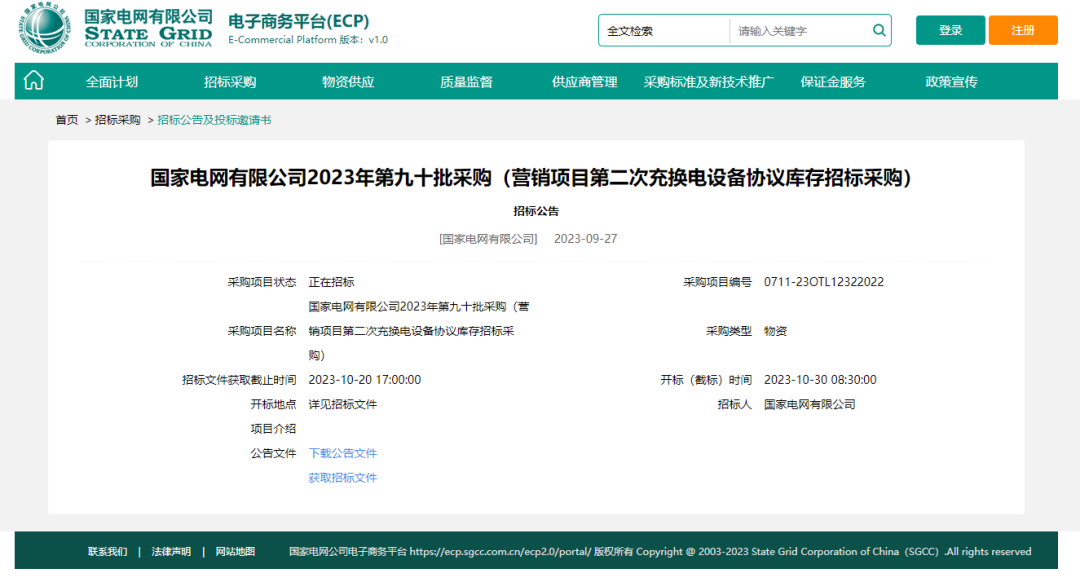Click 网站地图 in the footer
This screenshot has height=582, width=1080.
235,552
